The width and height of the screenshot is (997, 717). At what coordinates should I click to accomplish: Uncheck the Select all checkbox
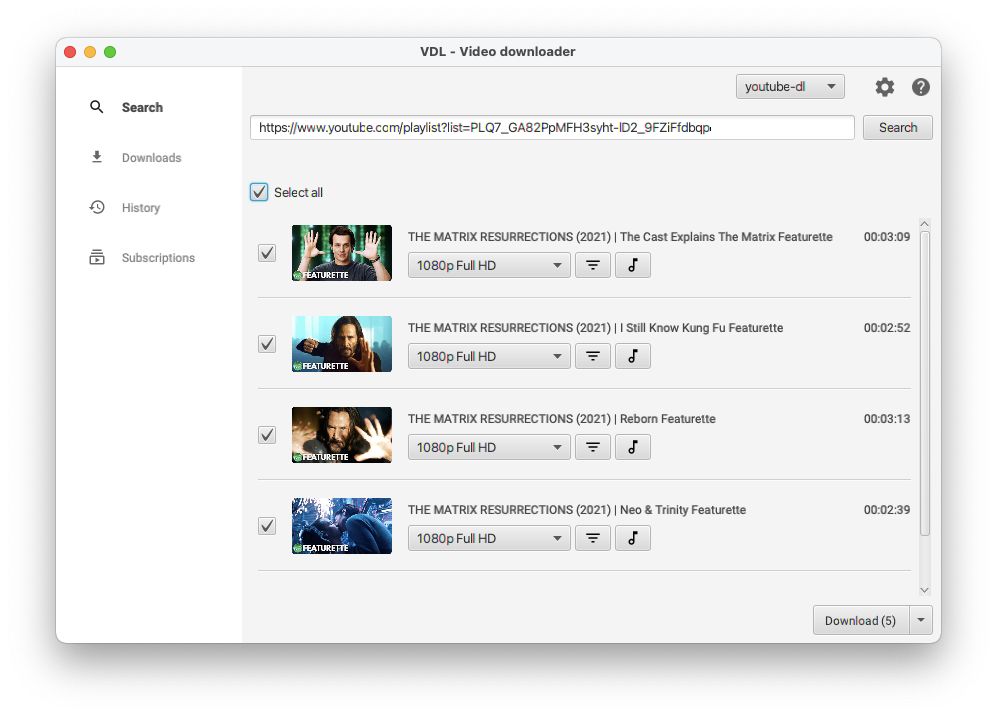pos(259,192)
